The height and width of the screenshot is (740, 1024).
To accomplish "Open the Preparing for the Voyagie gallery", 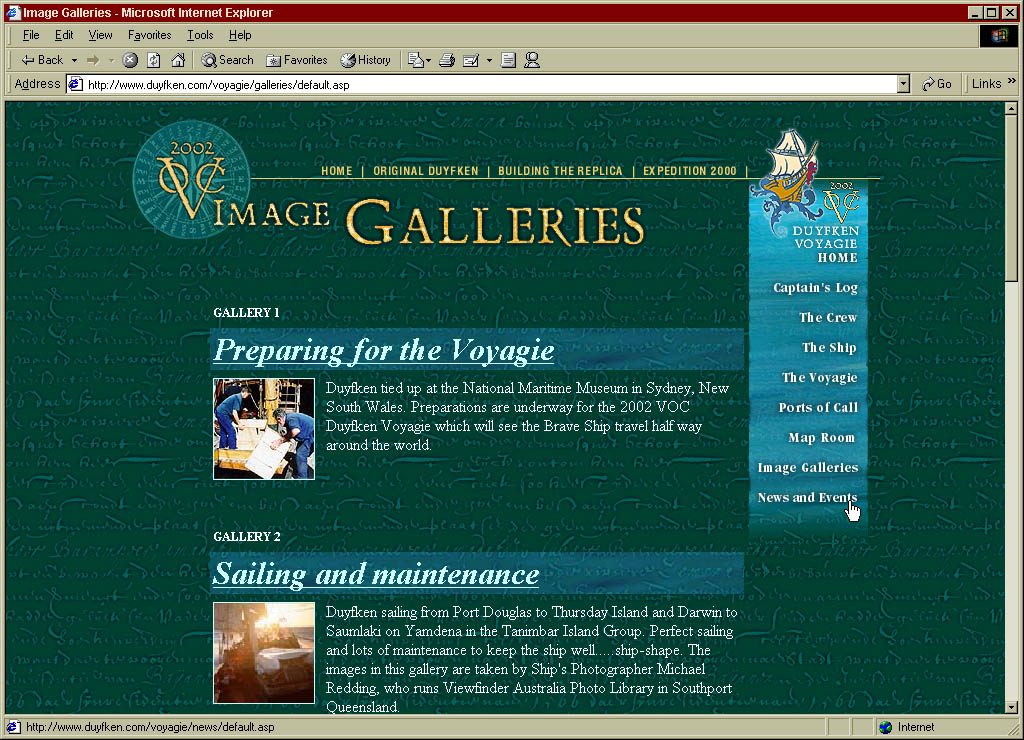I will (x=383, y=351).
